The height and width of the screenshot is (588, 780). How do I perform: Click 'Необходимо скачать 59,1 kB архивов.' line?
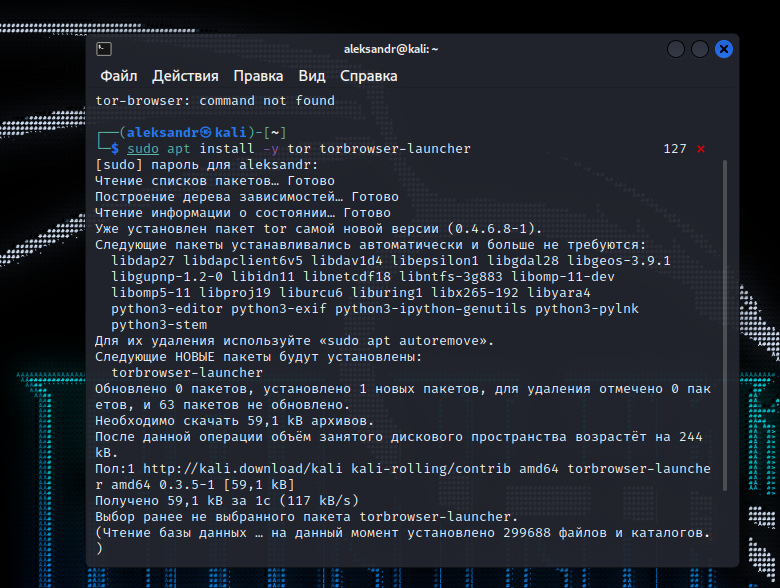click(234, 421)
